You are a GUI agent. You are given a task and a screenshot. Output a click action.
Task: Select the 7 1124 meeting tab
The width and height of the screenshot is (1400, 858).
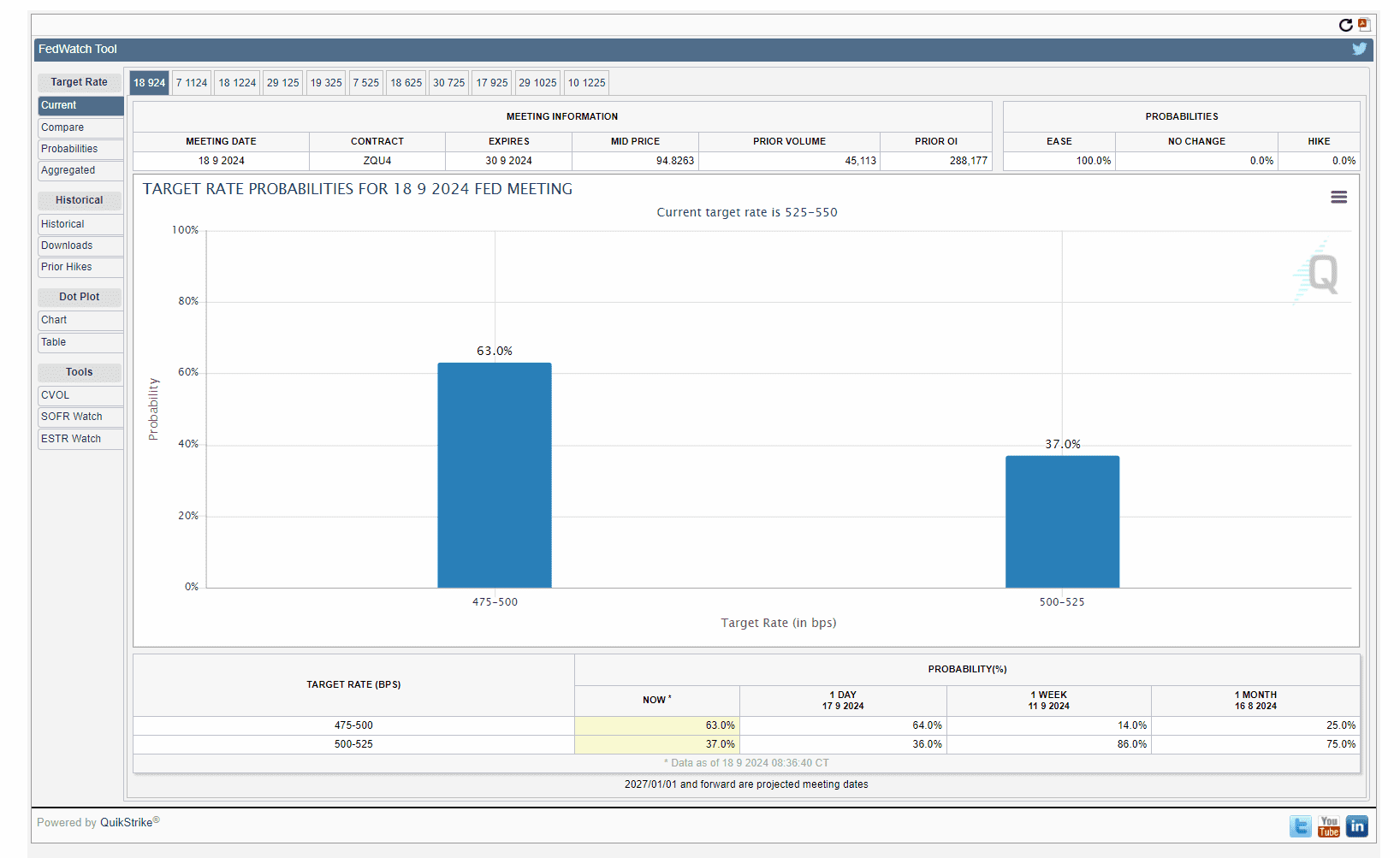[x=192, y=83]
